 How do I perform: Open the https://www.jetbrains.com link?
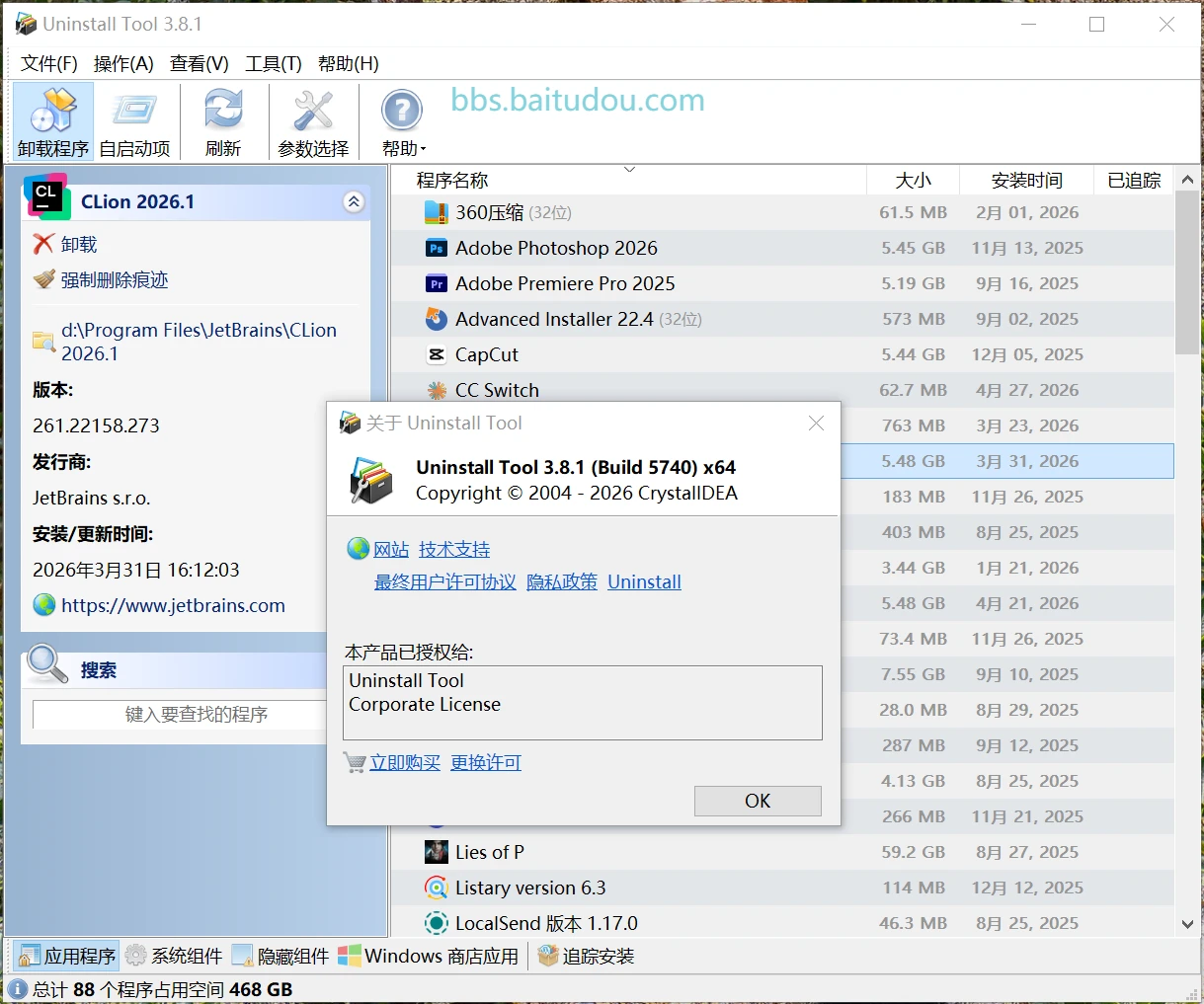pos(173,605)
